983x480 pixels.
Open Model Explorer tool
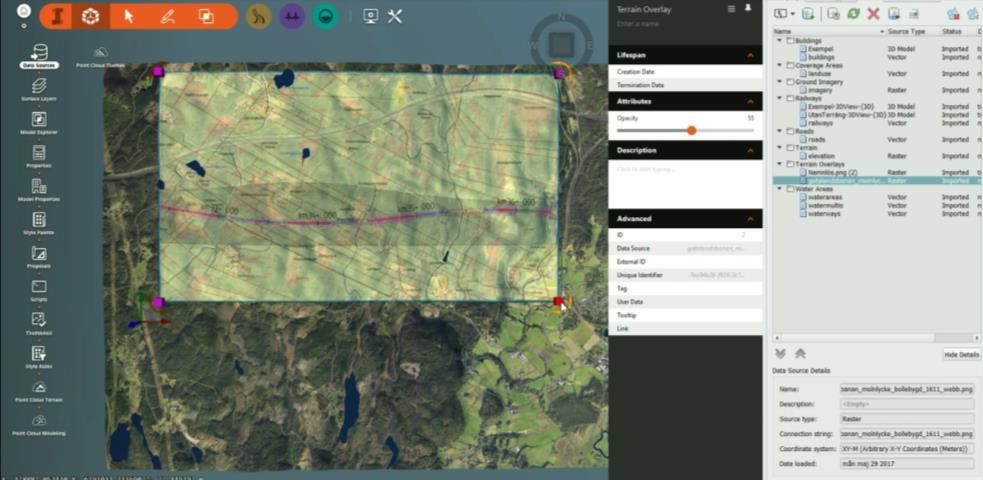pyautogui.click(x=39, y=123)
